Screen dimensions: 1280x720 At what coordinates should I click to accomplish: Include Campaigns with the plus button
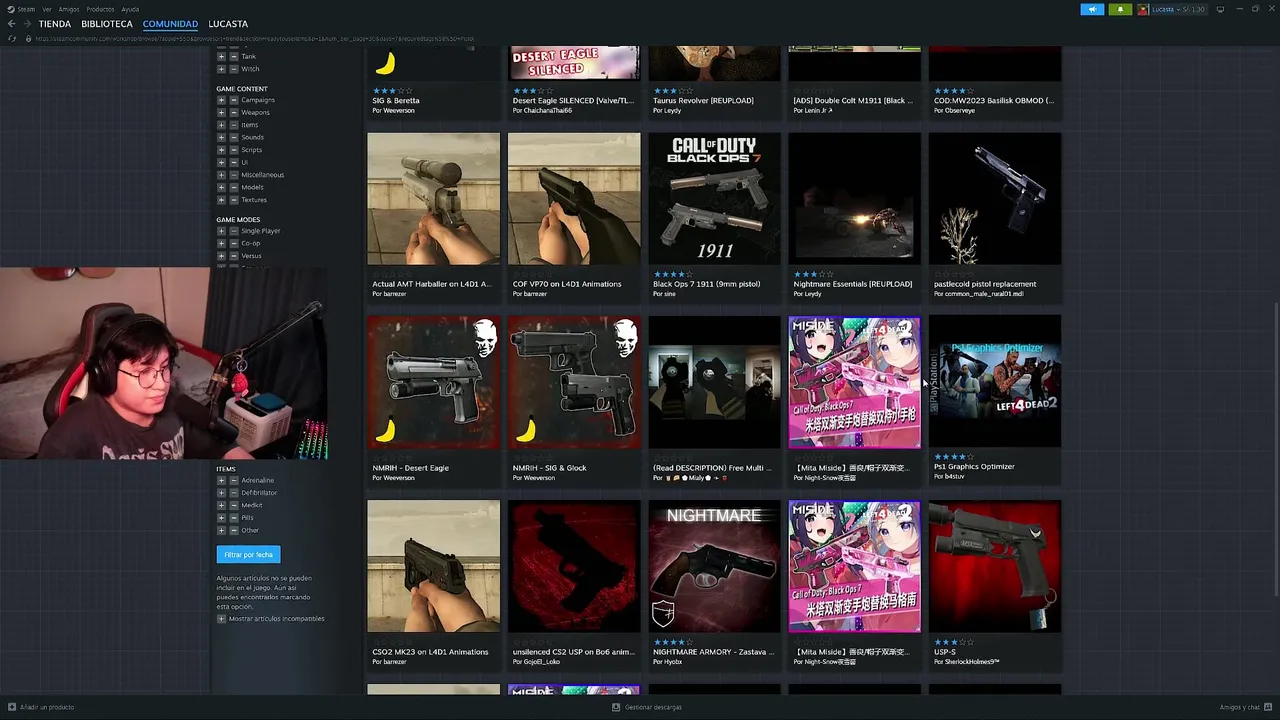(x=221, y=100)
